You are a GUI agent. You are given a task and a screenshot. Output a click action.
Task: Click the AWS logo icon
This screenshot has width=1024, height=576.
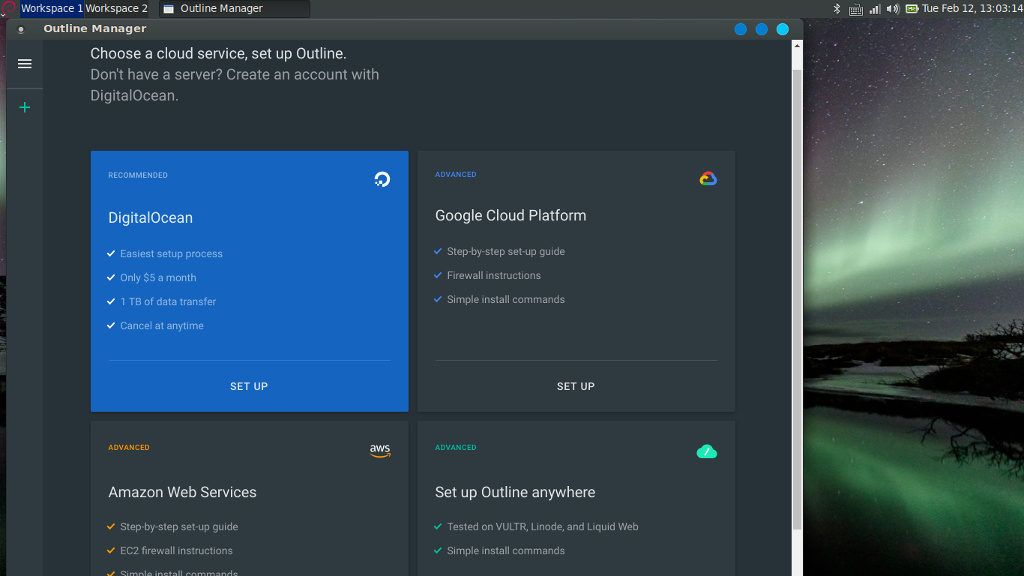[379, 451]
